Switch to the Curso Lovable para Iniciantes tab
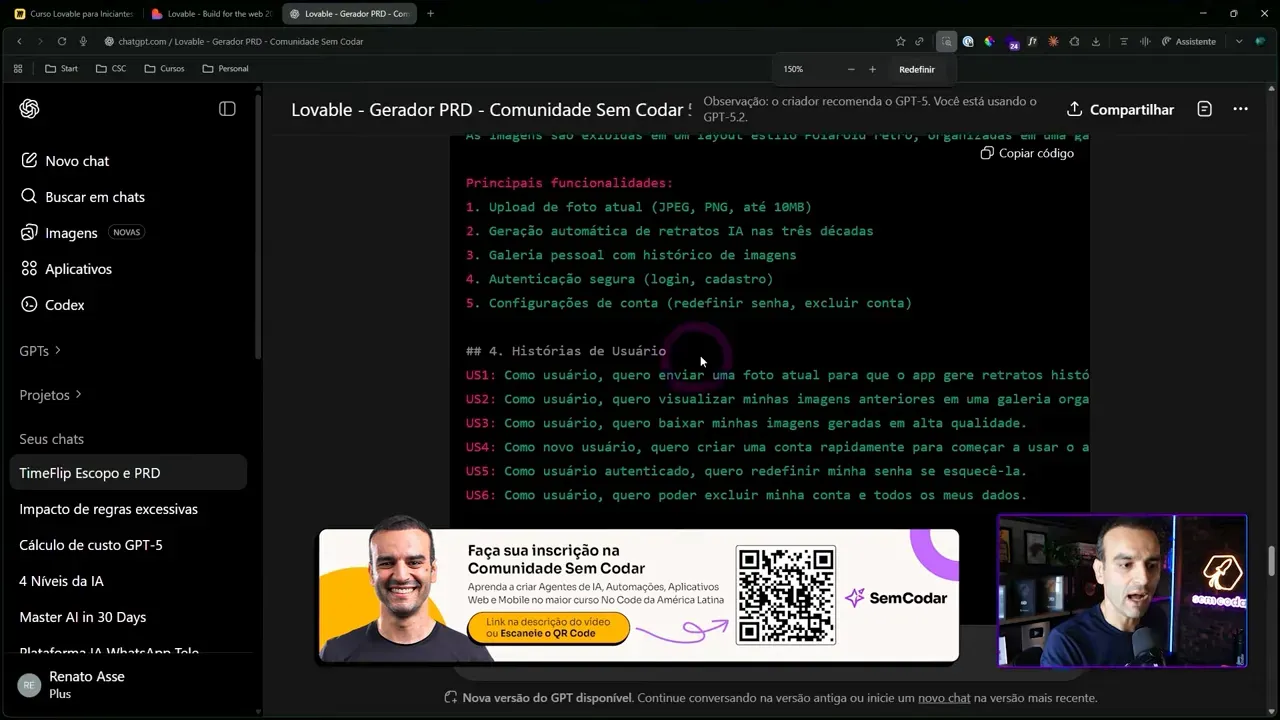 74,14
